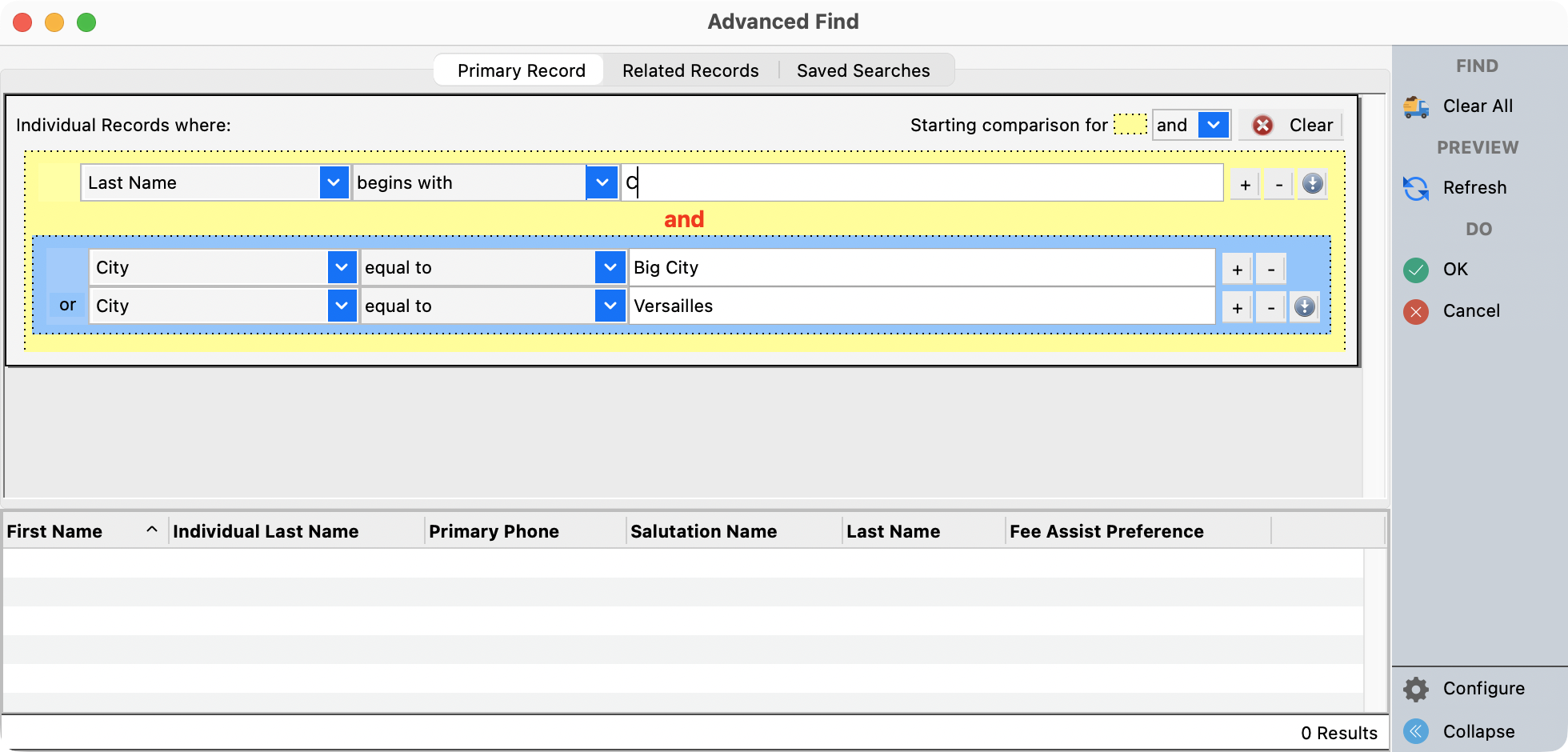Click the Big City value input field
Screen dimensions: 1568x752
[922, 267]
